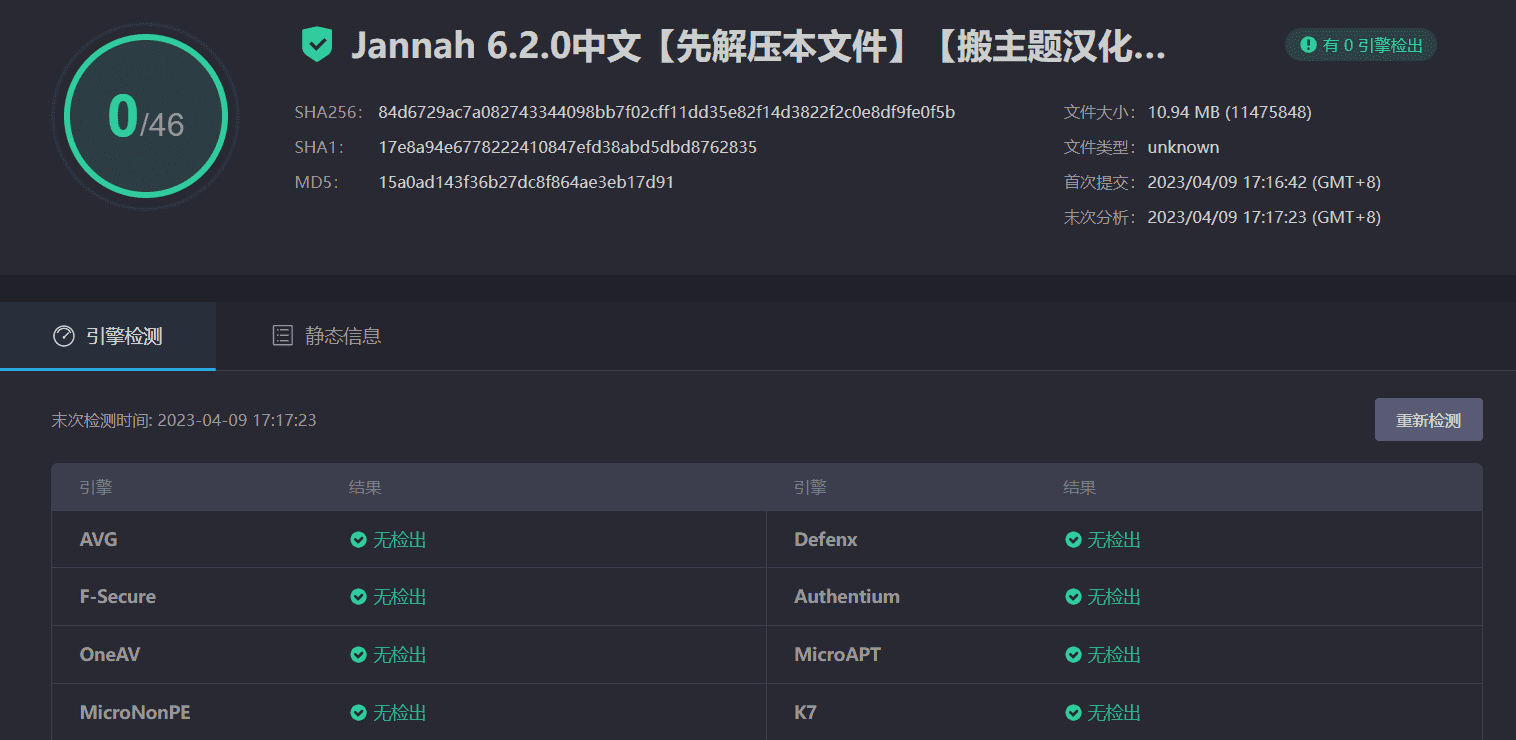Viewport: 1516px width, 740px height.
Task: Click first submission time 17:16:42 (GMT+8)
Action: [x=1264, y=182]
